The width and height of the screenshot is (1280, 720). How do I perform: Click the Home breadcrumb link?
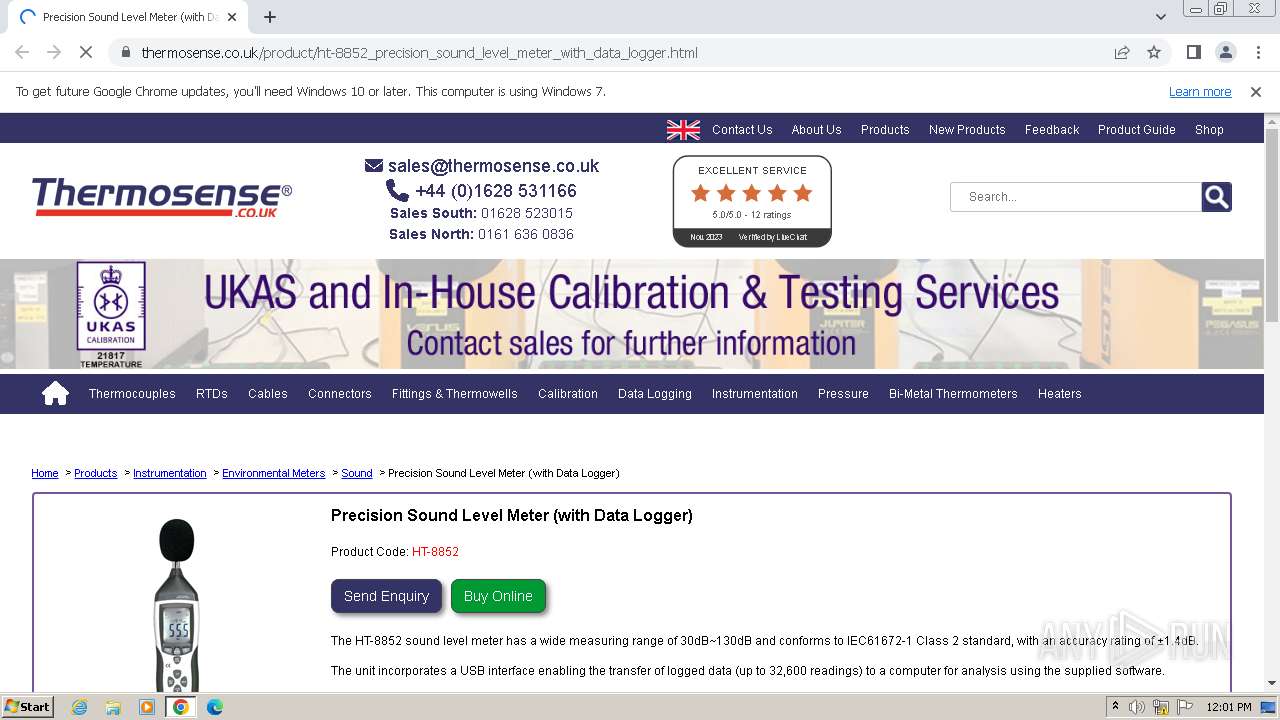(x=45, y=474)
